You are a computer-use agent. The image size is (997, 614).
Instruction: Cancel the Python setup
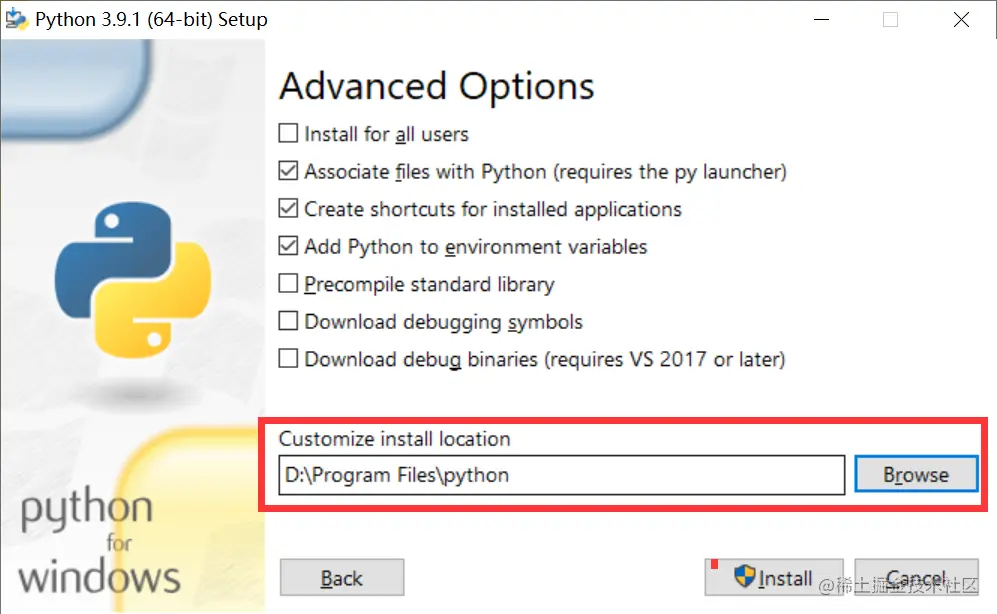point(916,578)
